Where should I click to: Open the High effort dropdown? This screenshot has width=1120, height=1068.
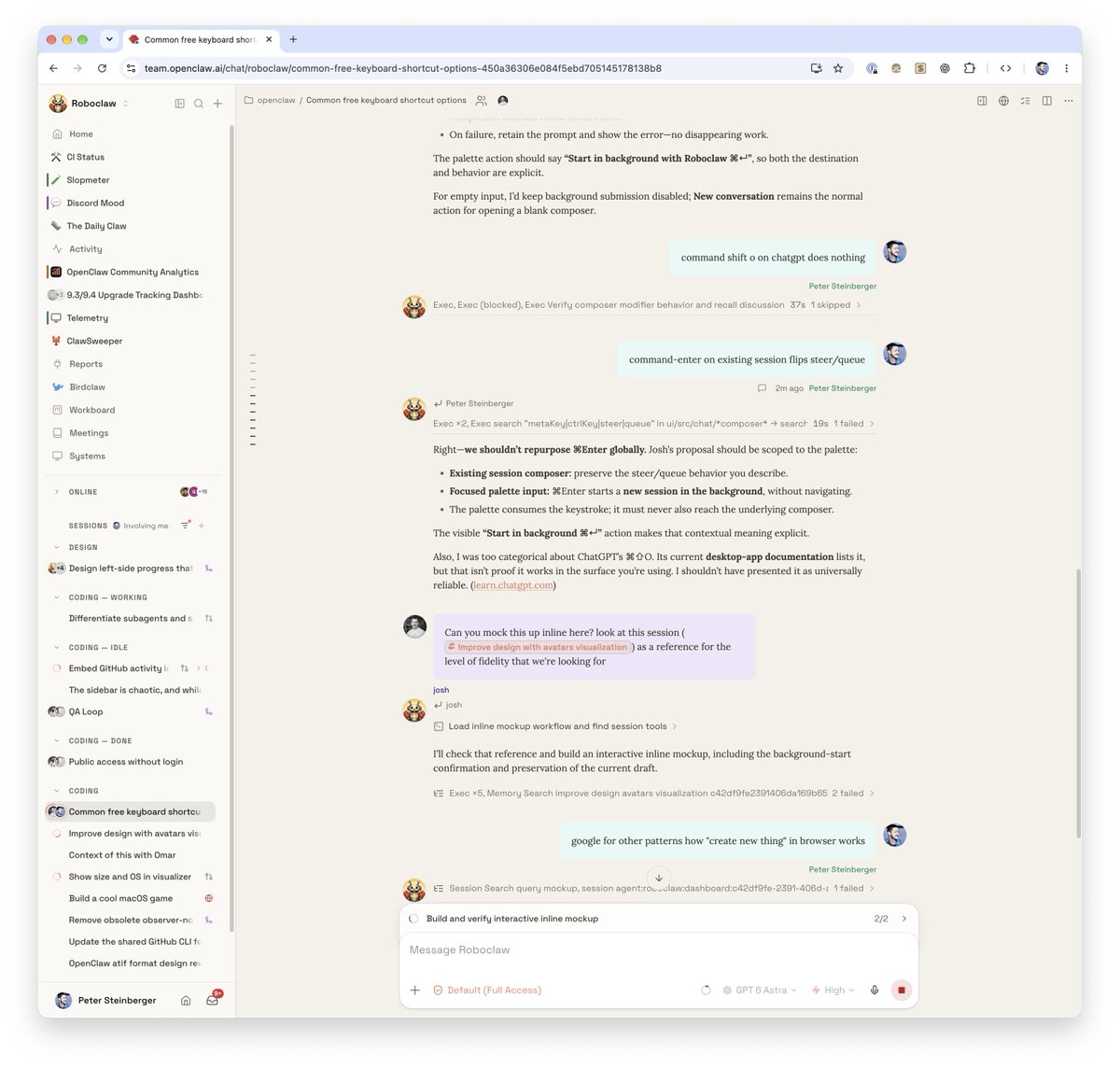click(x=833, y=990)
